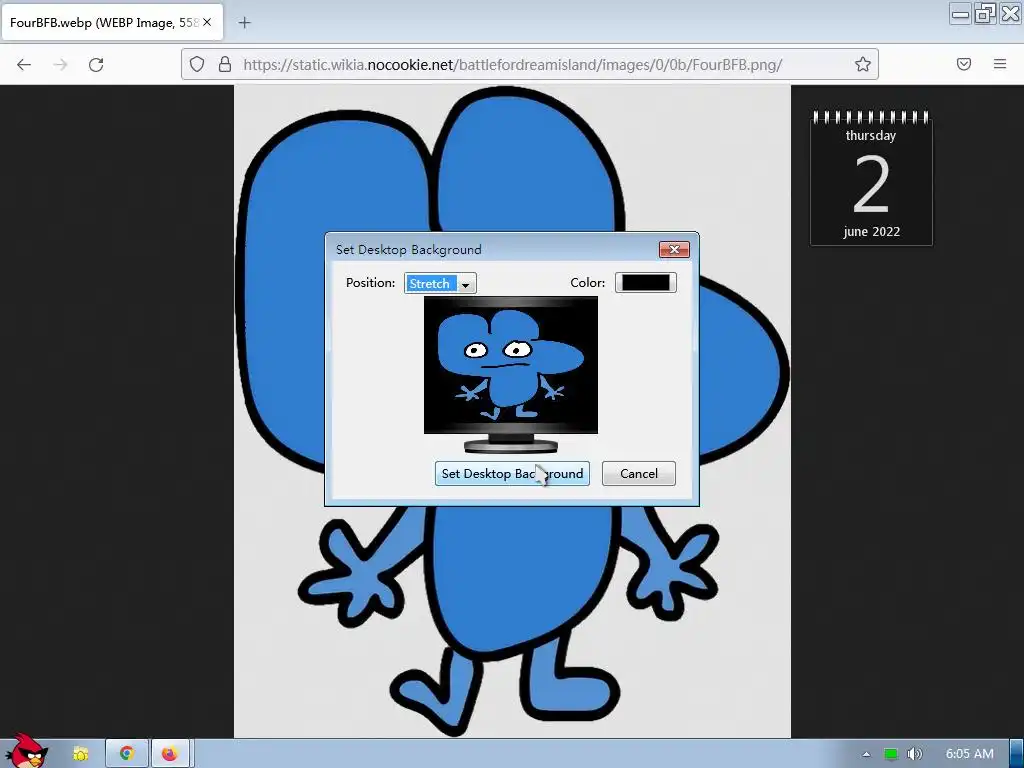Click the monitor preview thumbnail in dialog

click(x=511, y=374)
